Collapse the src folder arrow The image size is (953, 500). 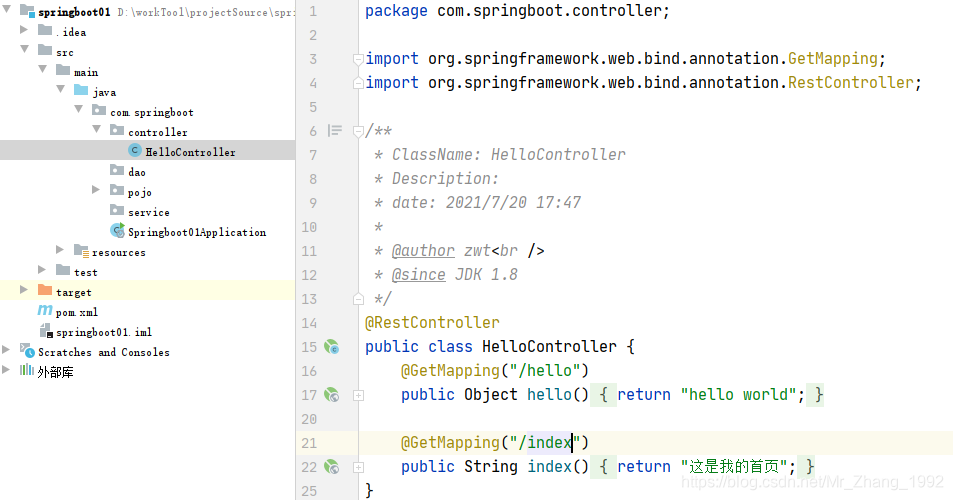click(25, 49)
